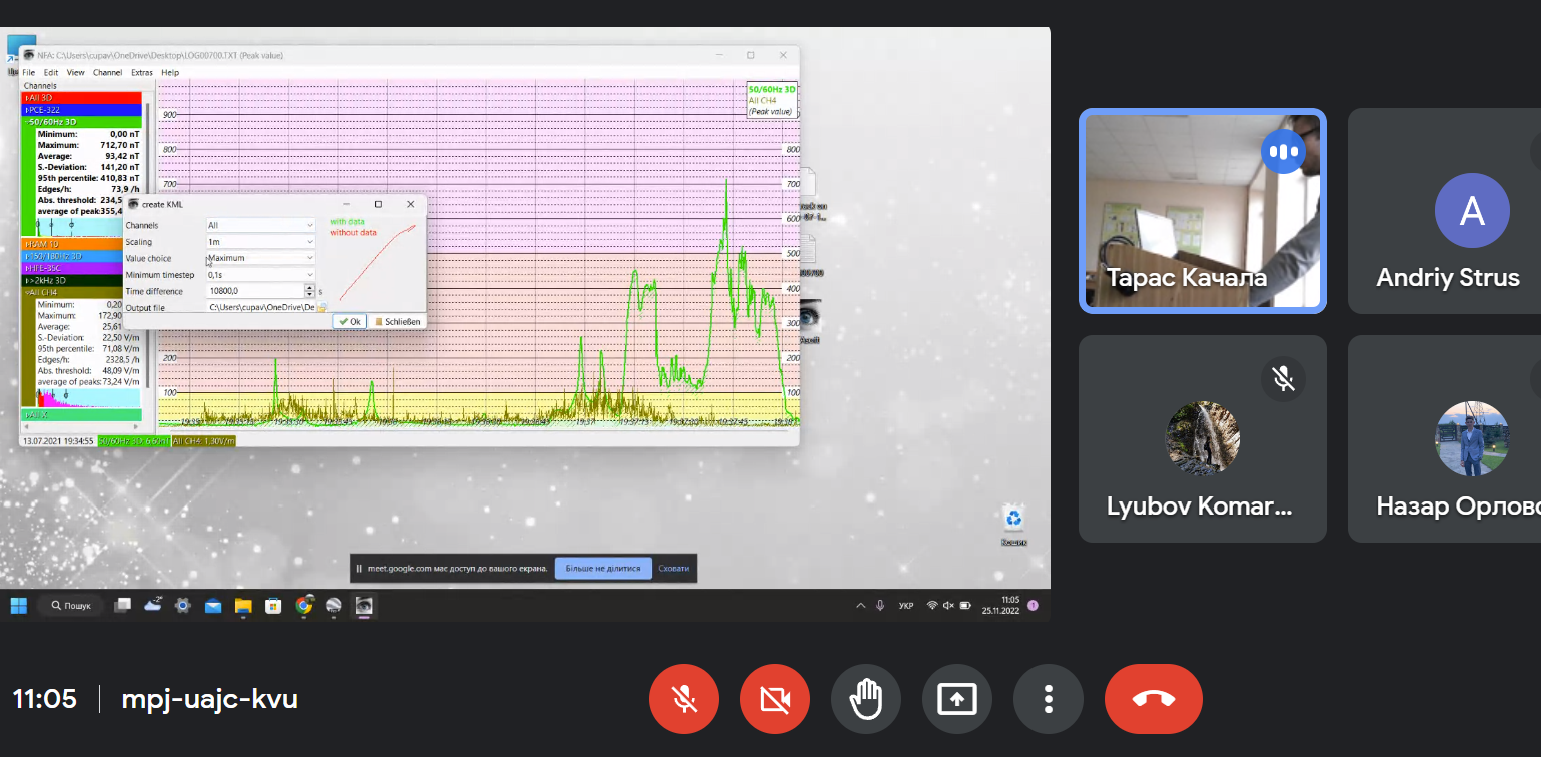Raise hand in the meeting
The image size is (1541, 757).
tap(865, 699)
